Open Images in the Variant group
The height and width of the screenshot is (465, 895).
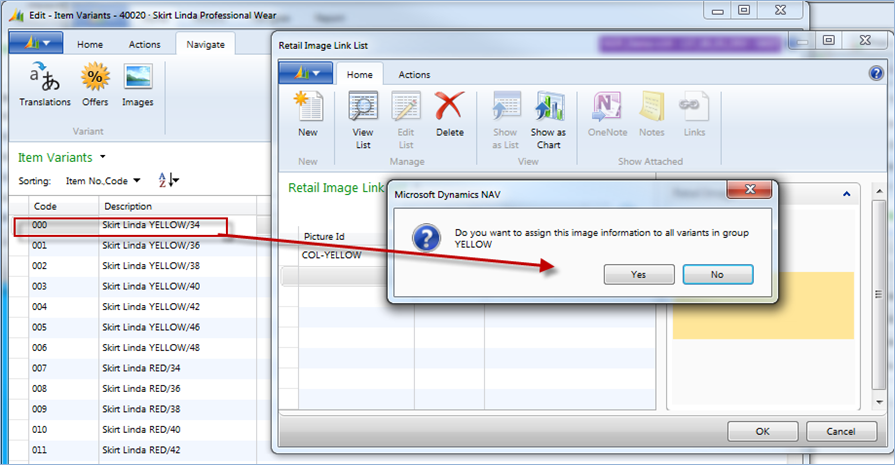[x=138, y=84]
